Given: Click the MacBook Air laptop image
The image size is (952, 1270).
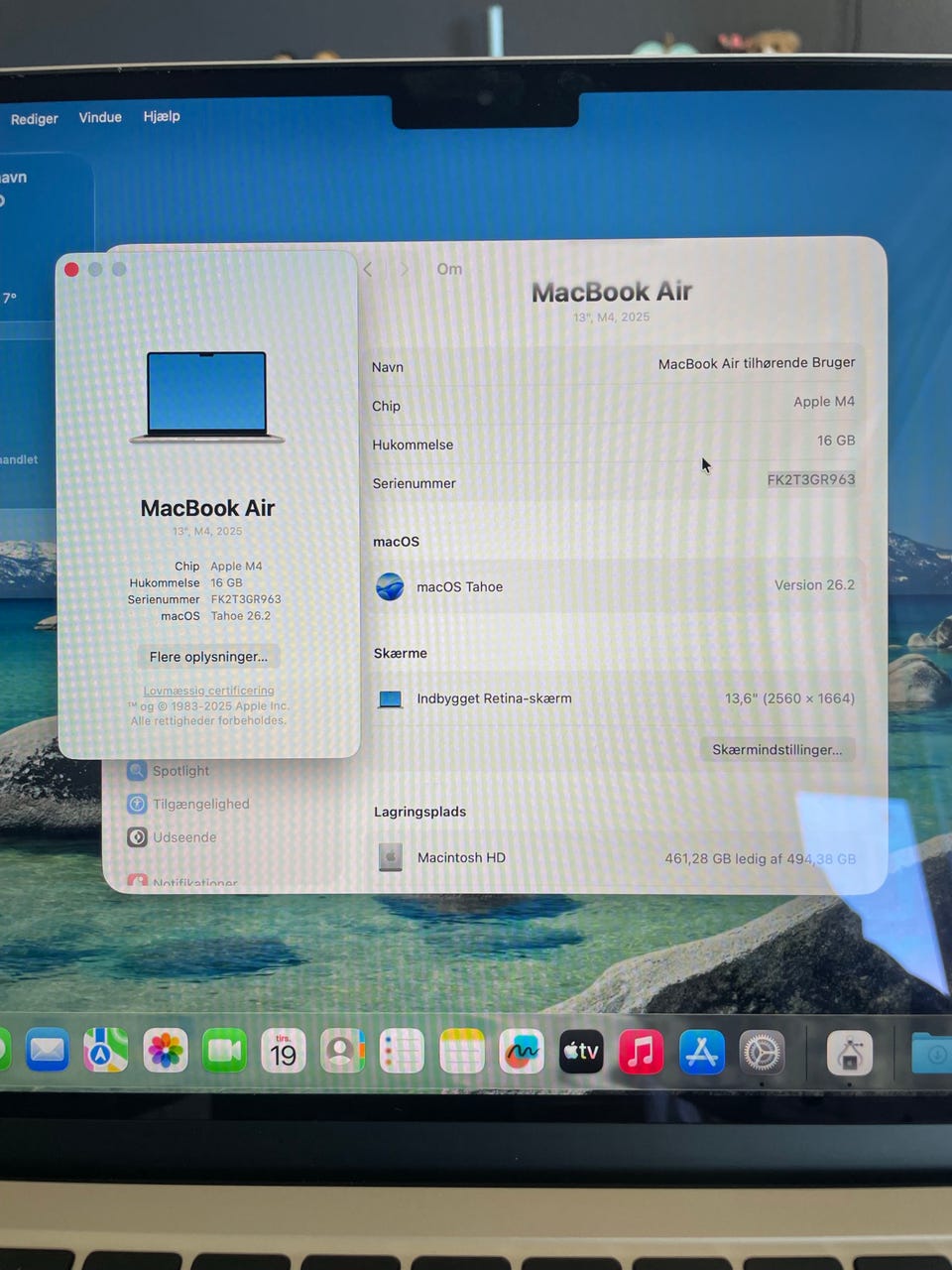Looking at the screenshot, I should pos(207,398).
